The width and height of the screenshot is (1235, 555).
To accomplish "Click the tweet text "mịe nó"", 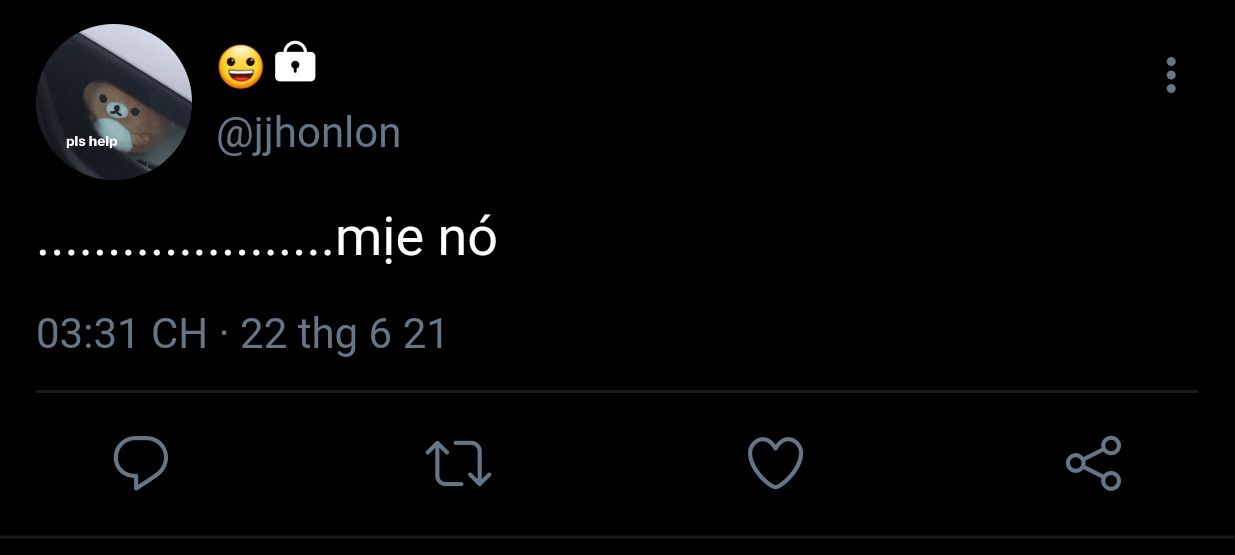I will [x=416, y=238].
